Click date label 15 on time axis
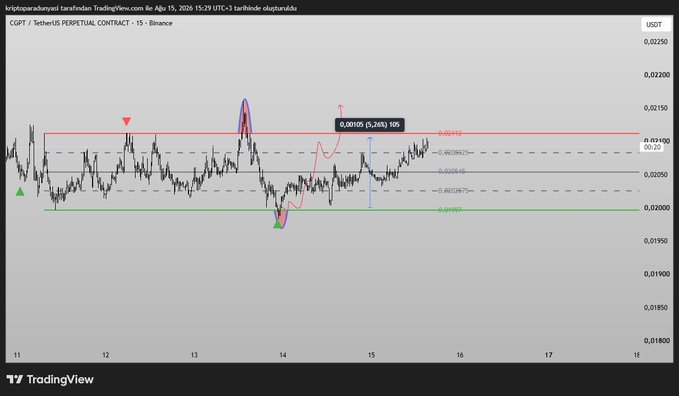Screen dimensions: 679x396 (372, 355)
